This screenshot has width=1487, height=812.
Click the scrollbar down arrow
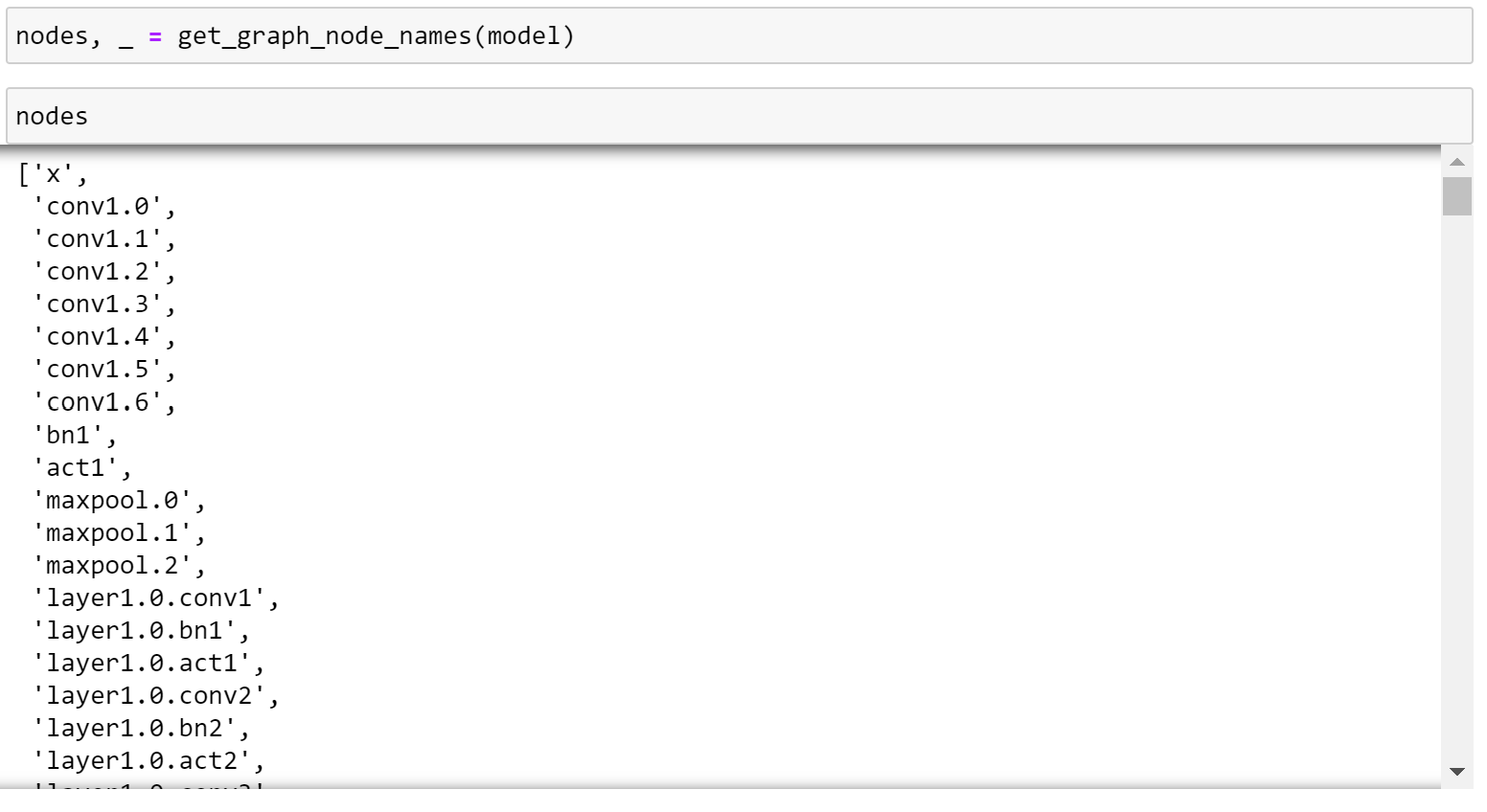pyautogui.click(x=1456, y=772)
